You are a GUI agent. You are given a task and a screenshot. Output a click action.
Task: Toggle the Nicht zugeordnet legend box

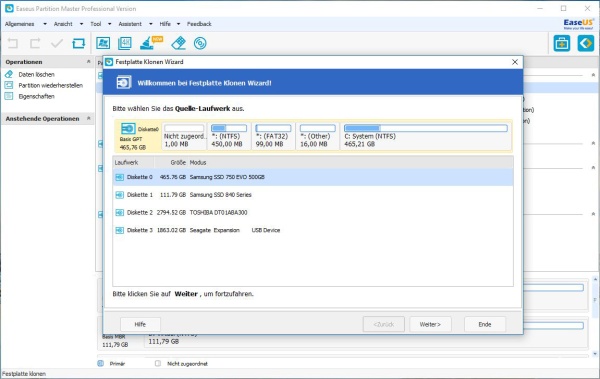(x=158, y=363)
